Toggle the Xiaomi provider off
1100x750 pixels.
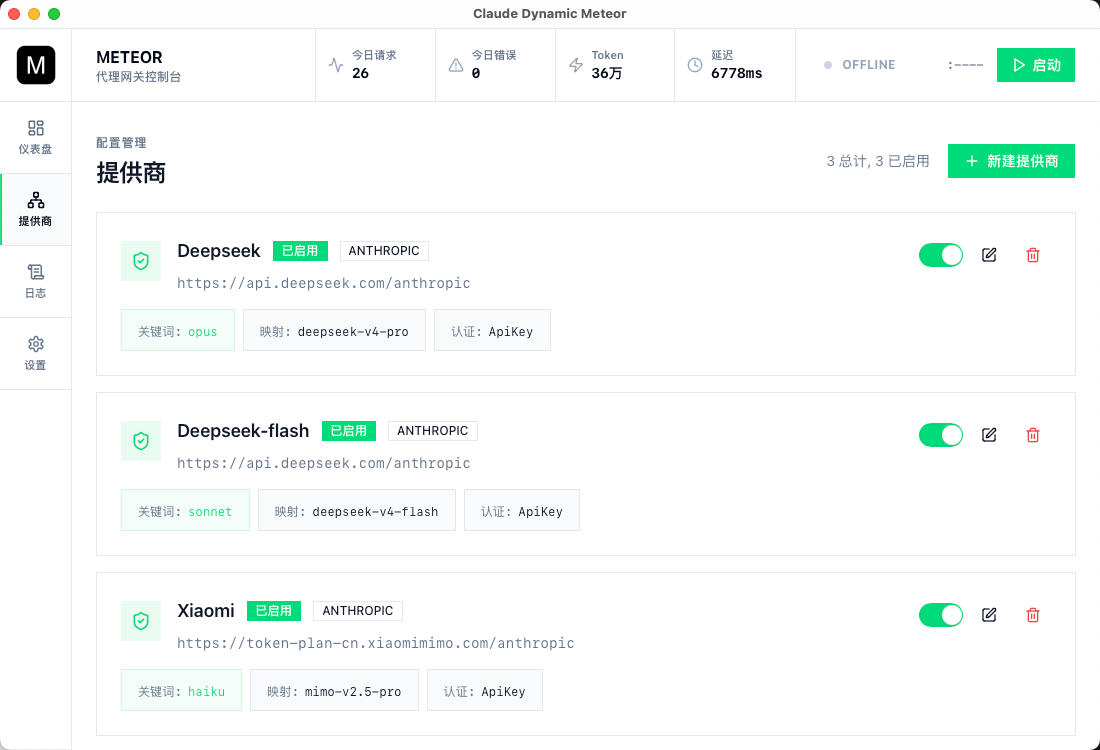940,615
